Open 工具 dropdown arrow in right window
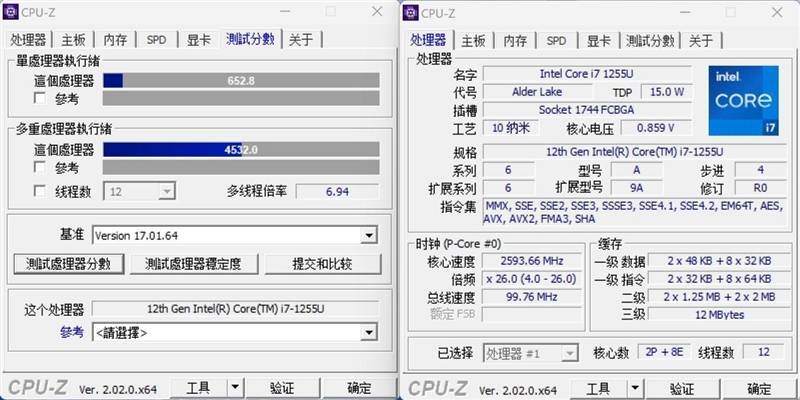Viewport: 800px width, 400px height. (635, 389)
